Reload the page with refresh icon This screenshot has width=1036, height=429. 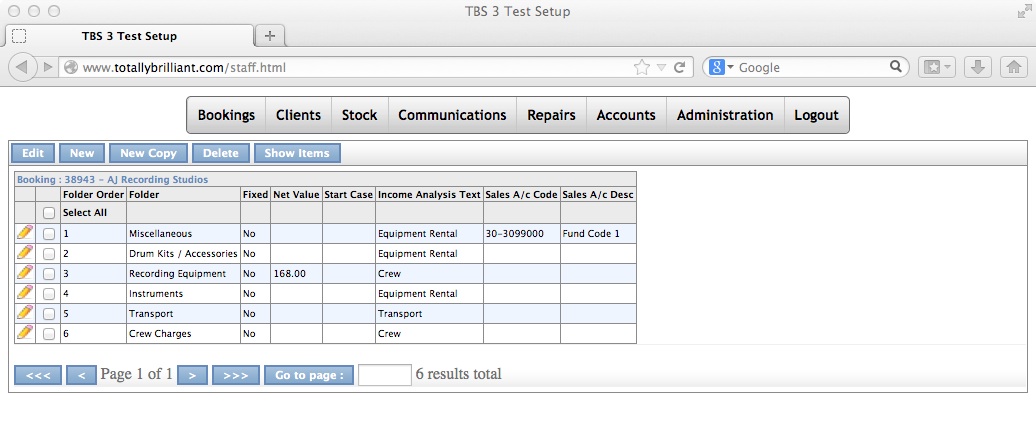point(679,67)
